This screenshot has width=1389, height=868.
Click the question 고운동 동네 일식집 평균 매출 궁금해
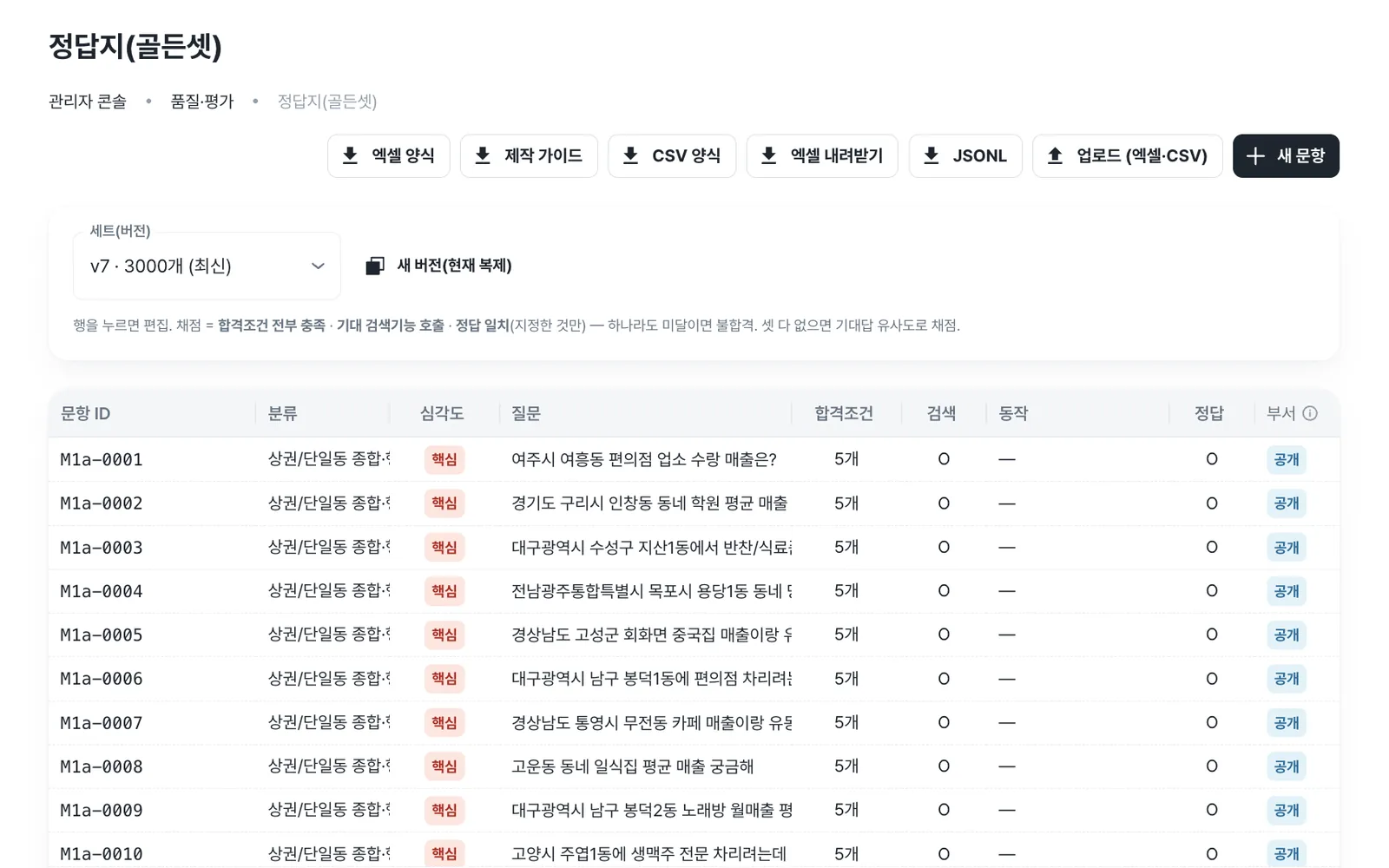(x=633, y=766)
